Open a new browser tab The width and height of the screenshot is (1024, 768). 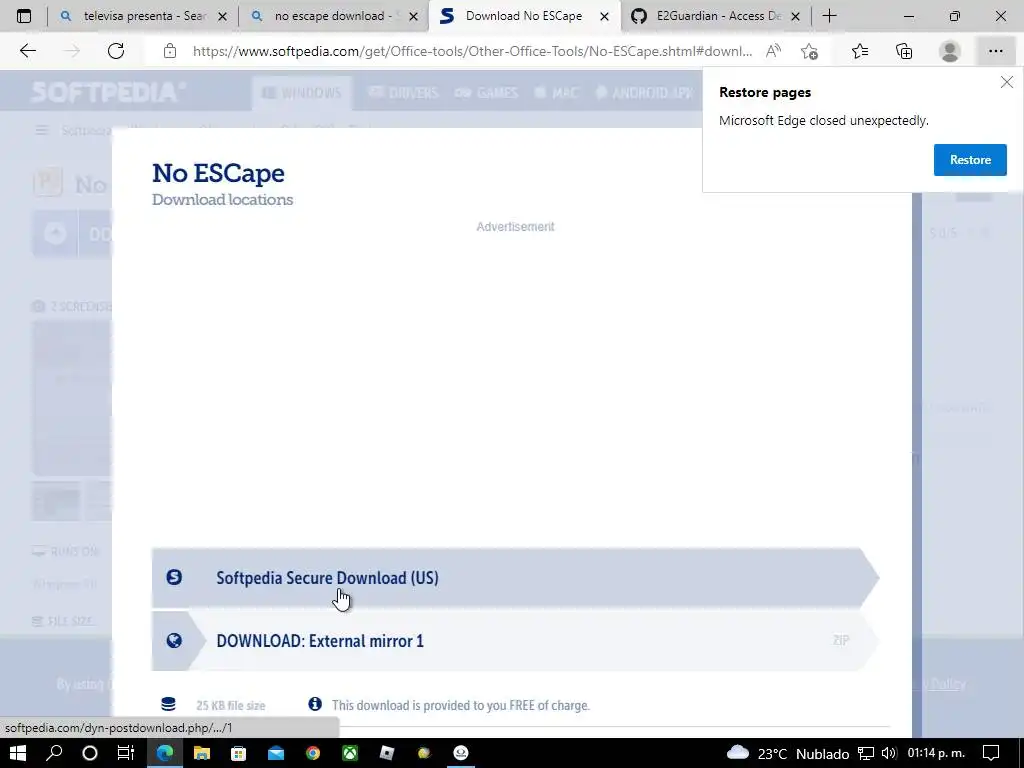point(829,16)
